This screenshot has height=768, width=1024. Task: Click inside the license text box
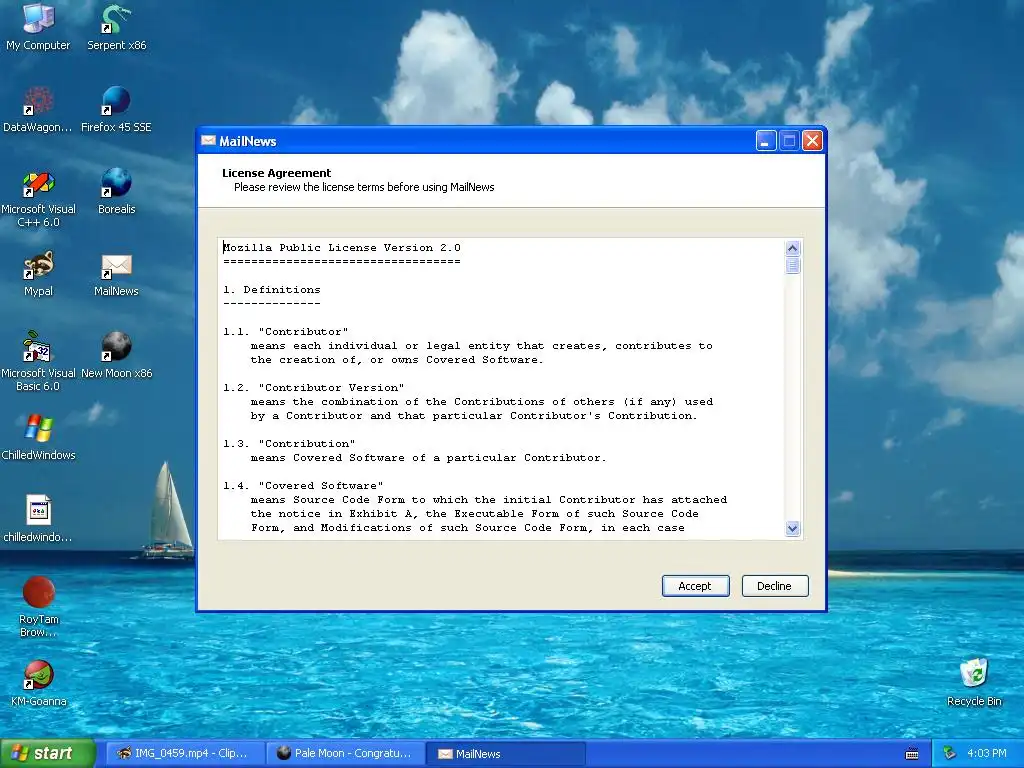[x=503, y=389]
